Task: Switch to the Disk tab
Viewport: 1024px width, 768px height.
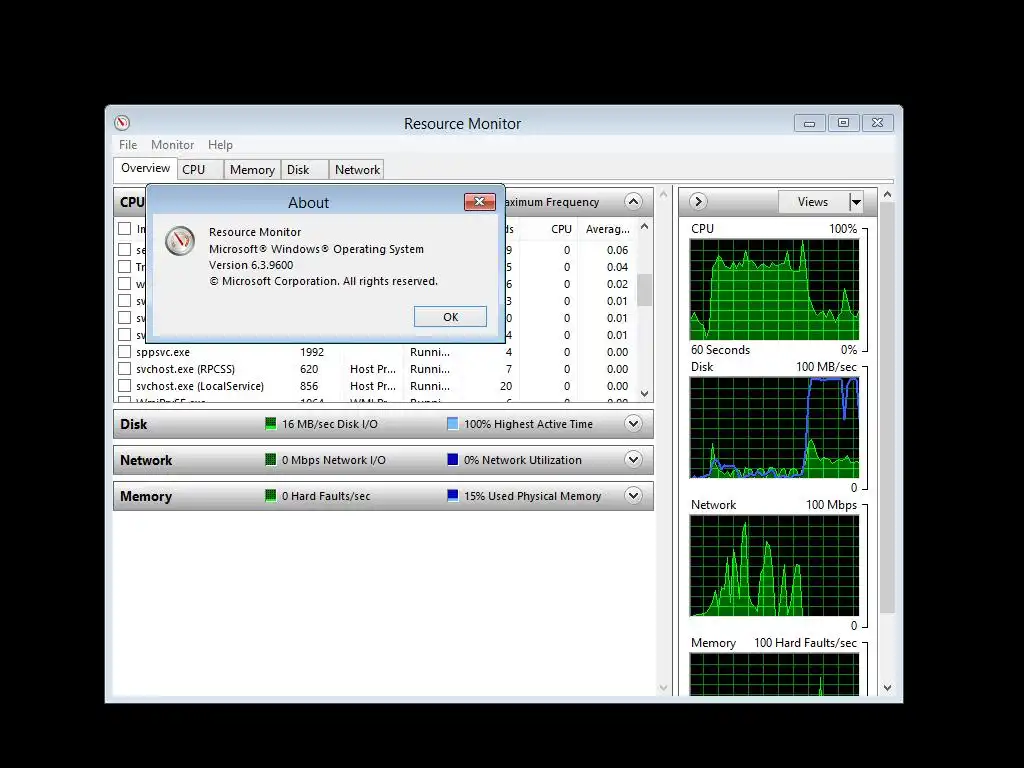Action: tap(304, 170)
